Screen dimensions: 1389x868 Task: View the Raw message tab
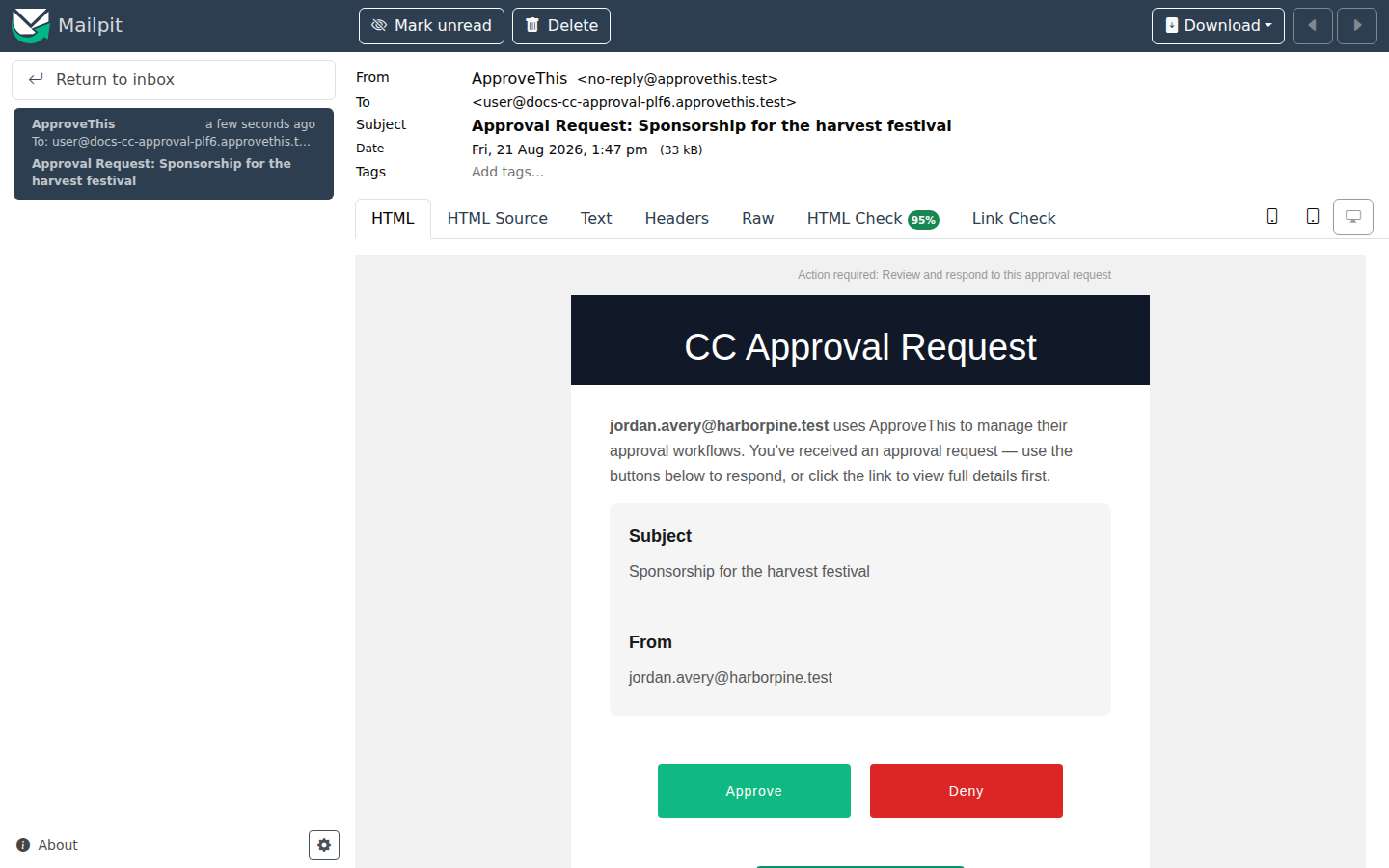[758, 219]
